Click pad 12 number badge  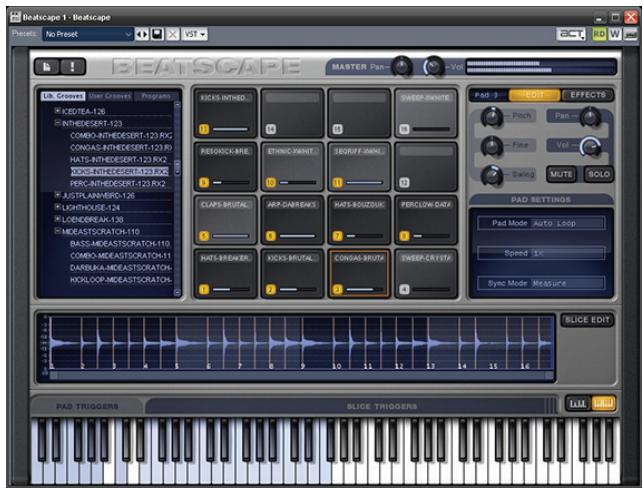404,183
